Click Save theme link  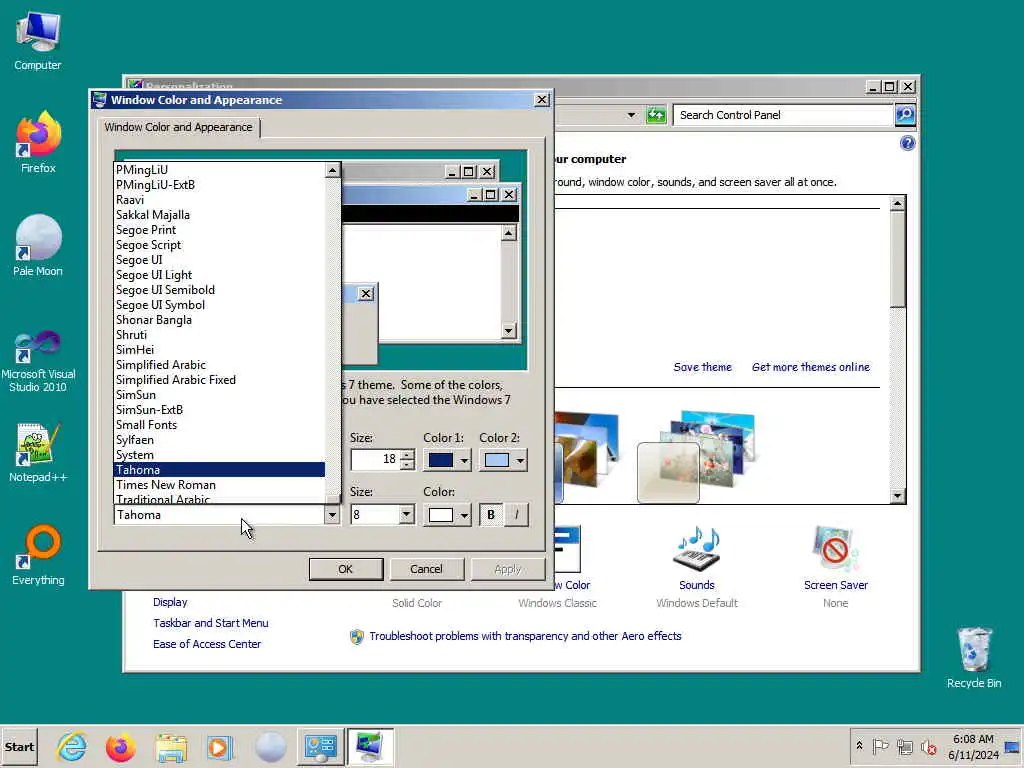click(x=703, y=367)
